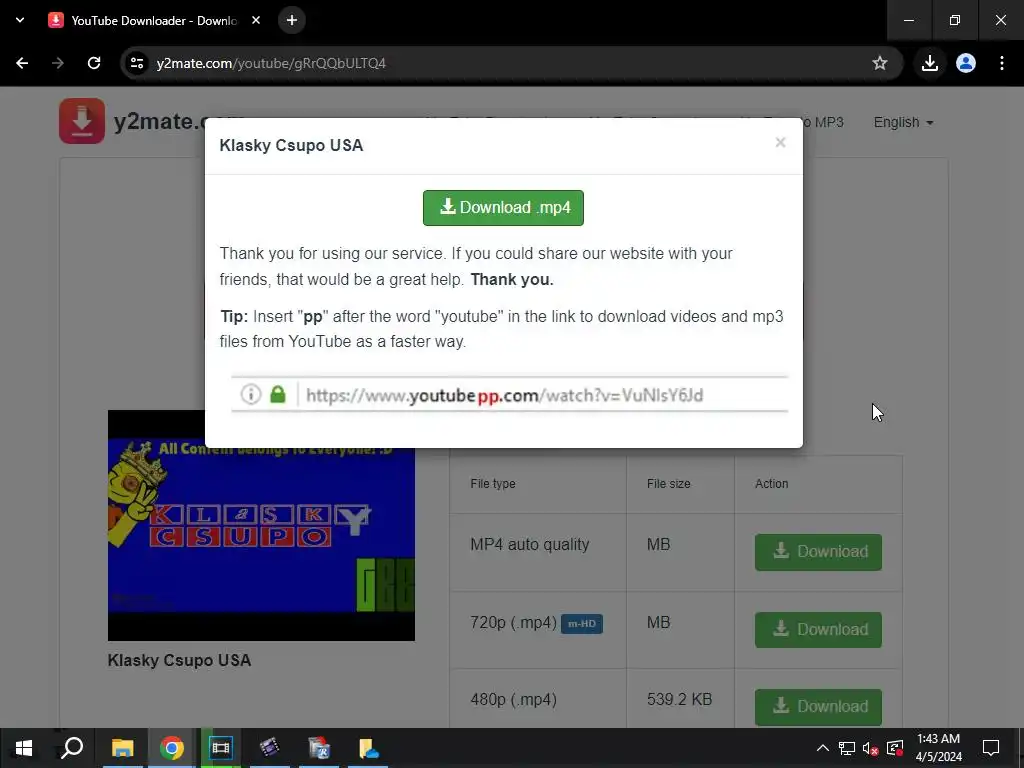Click the y2mate.com address bar URL
The height and width of the screenshot is (768, 1024).
pyautogui.click(x=271, y=63)
